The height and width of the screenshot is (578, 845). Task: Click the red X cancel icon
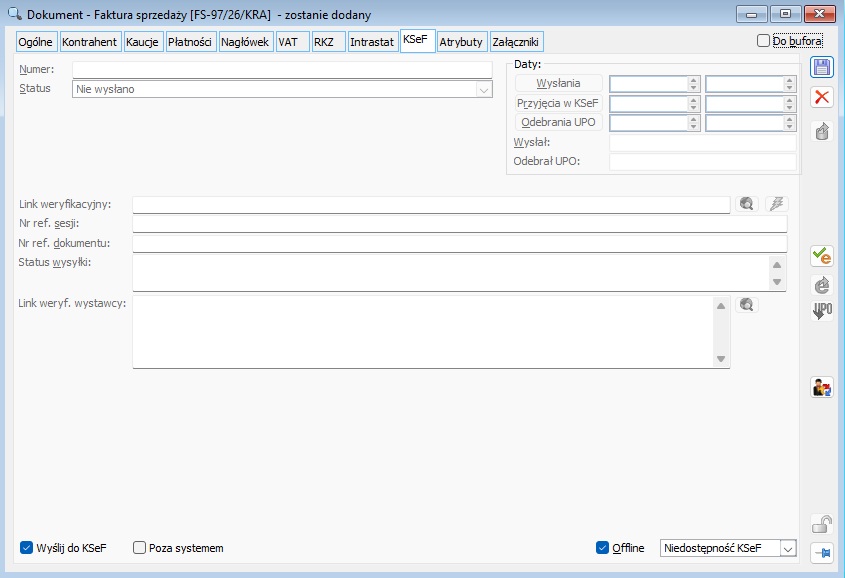[822, 98]
